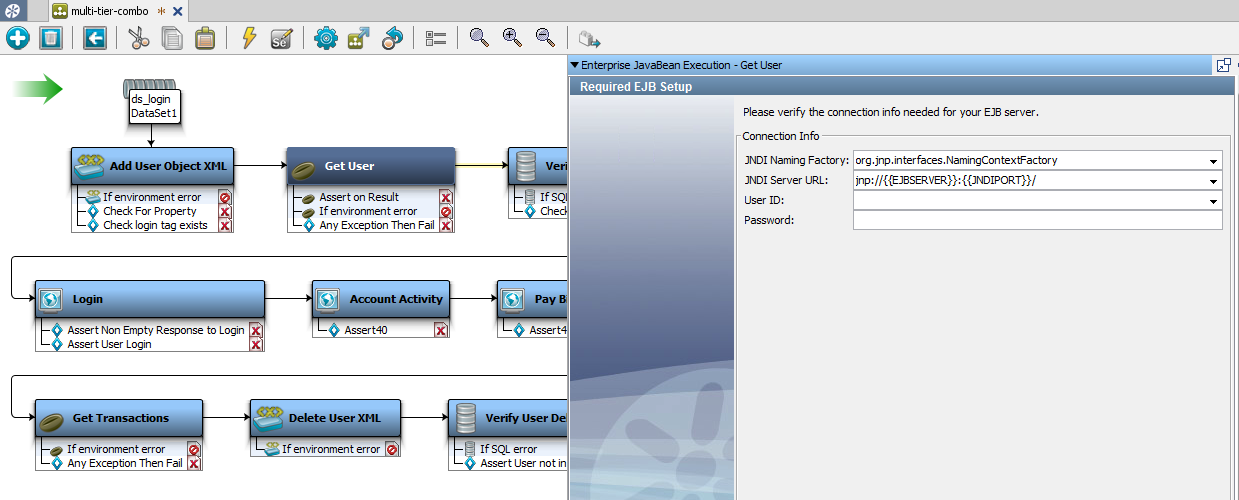Viewport: 1239px width, 500px height.
Task: Select the Account Activity step node
Action: (380, 299)
